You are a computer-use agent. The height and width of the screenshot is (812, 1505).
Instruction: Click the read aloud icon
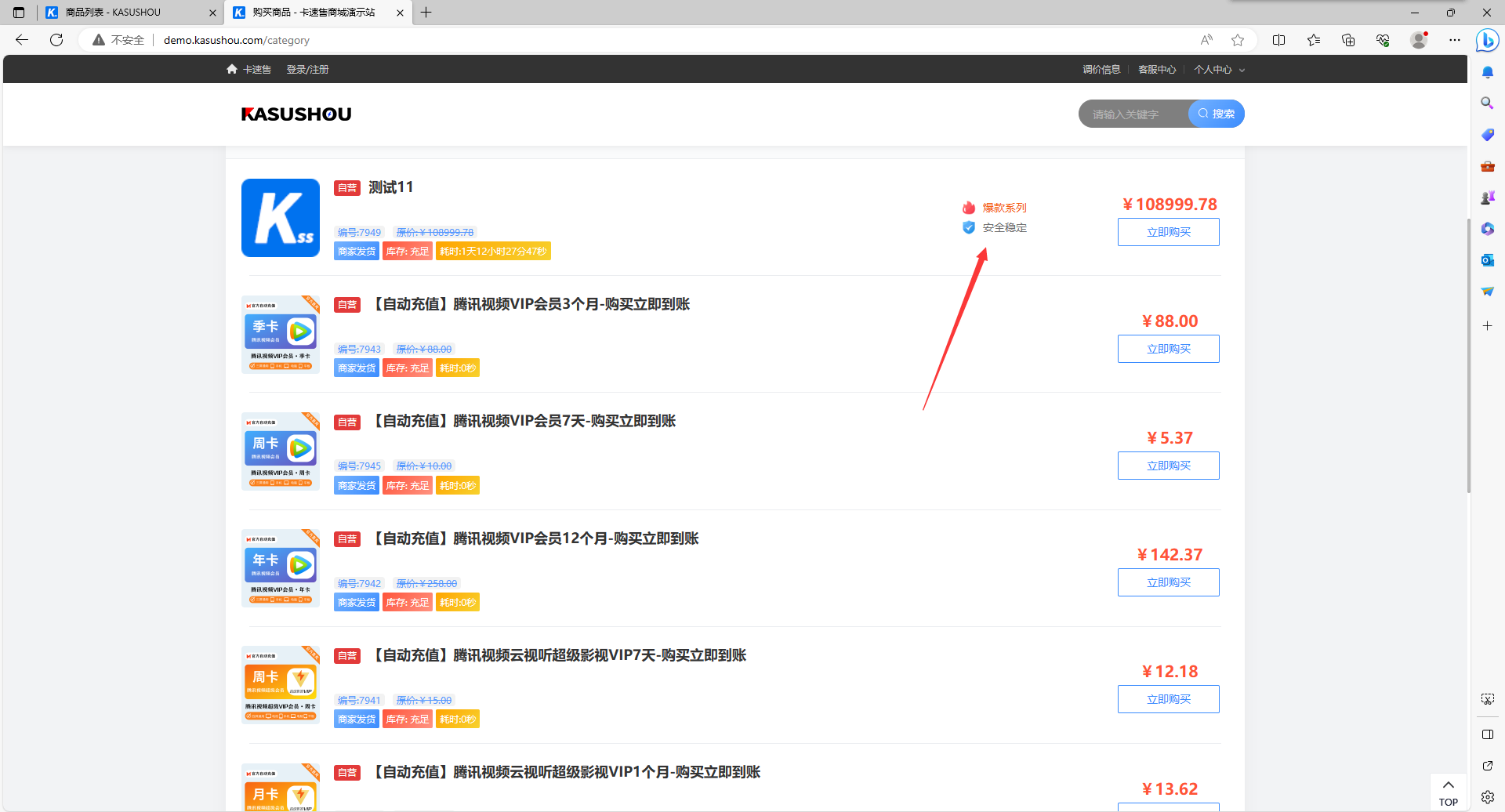tap(1206, 40)
